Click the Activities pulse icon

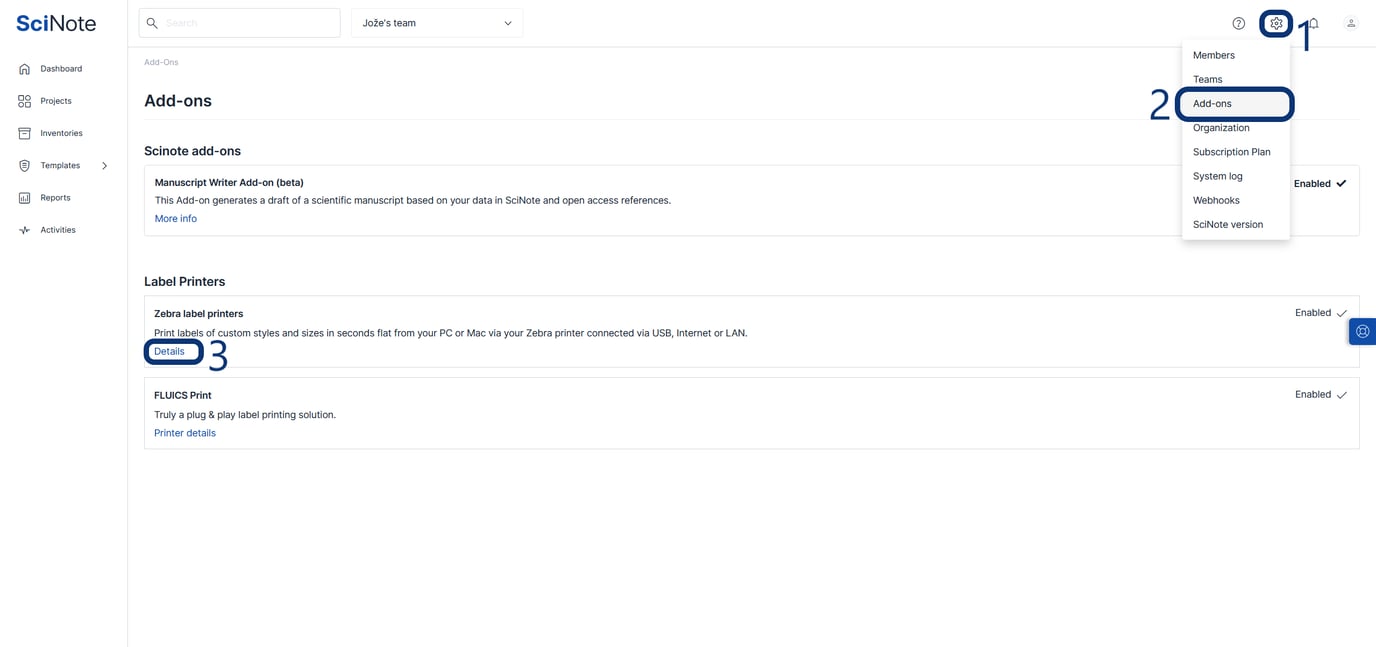pos(25,230)
